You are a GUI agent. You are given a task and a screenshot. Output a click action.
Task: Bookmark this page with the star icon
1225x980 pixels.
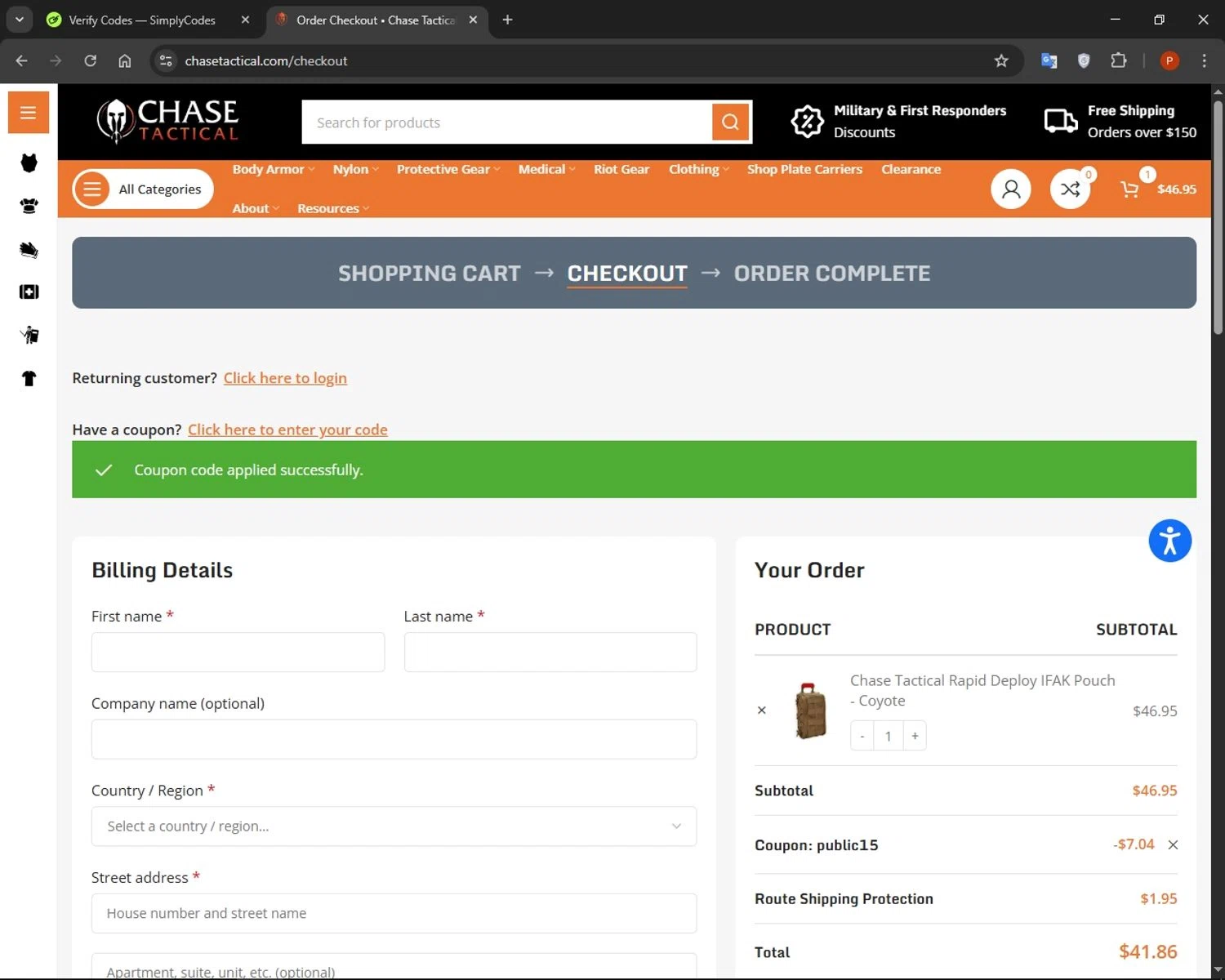pyautogui.click(x=1001, y=60)
